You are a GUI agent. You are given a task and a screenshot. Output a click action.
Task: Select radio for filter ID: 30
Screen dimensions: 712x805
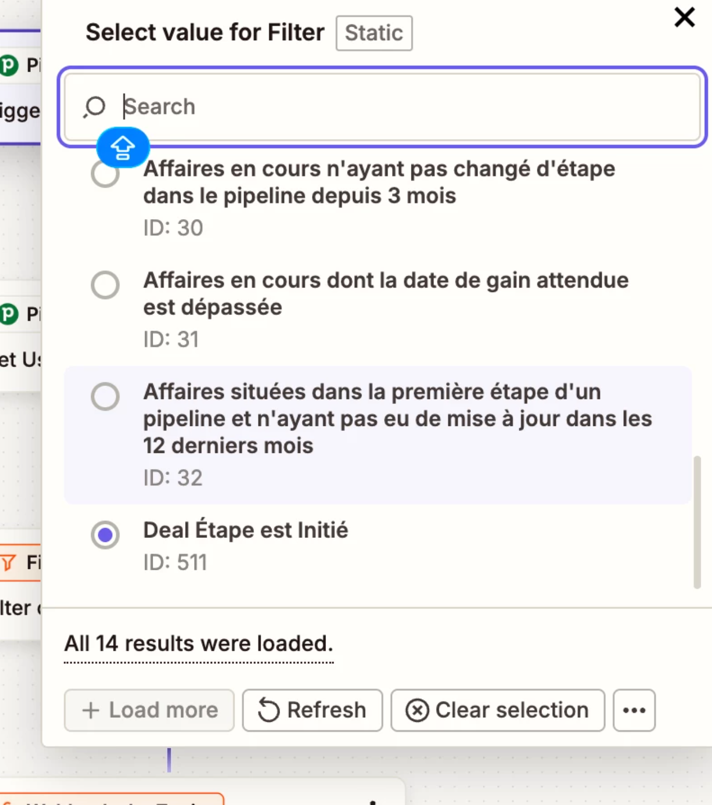[x=105, y=174]
